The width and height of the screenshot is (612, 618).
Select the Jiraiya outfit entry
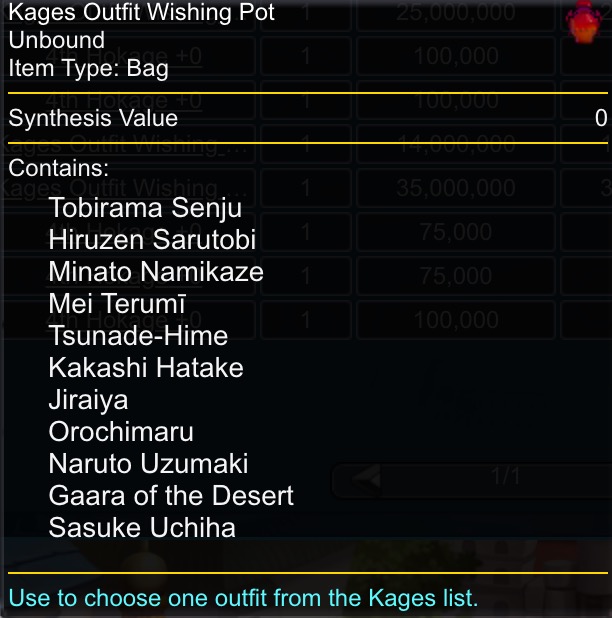click(x=88, y=400)
